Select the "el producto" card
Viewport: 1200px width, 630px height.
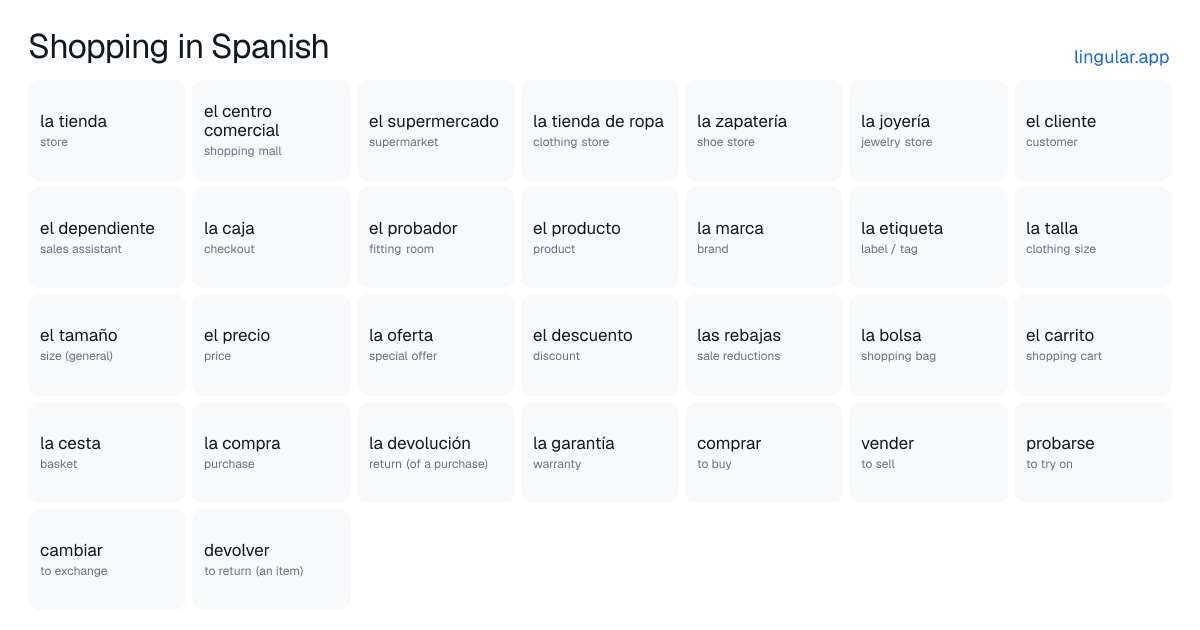[600, 238]
